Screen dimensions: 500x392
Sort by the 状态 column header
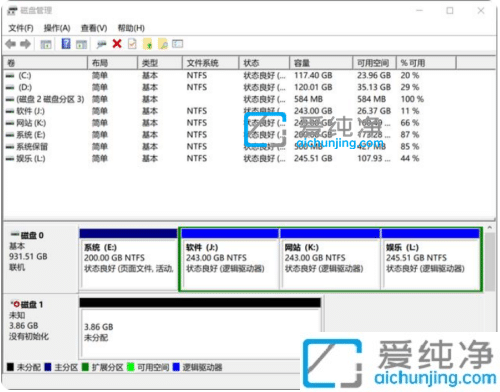coord(264,63)
